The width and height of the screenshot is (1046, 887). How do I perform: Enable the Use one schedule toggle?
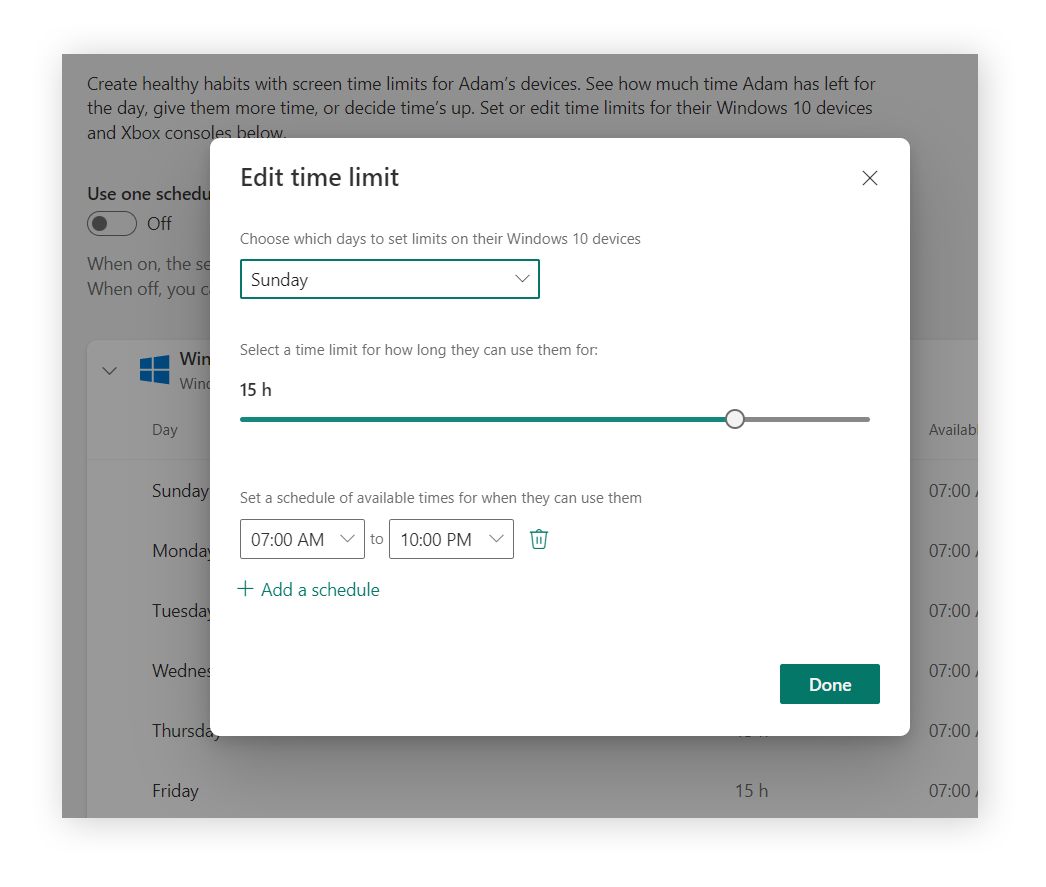click(112, 223)
